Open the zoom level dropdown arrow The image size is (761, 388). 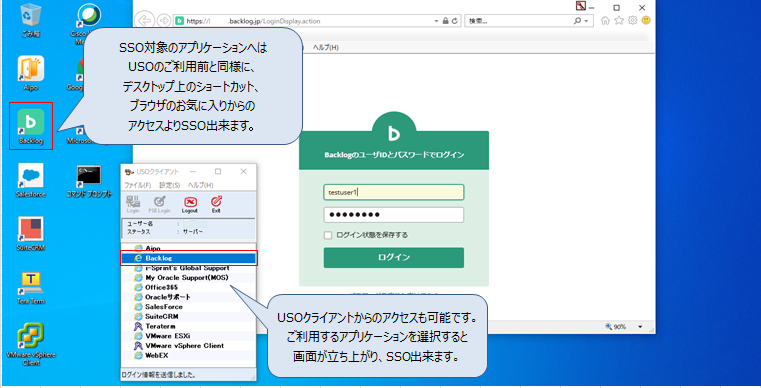(x=640, y=327)
